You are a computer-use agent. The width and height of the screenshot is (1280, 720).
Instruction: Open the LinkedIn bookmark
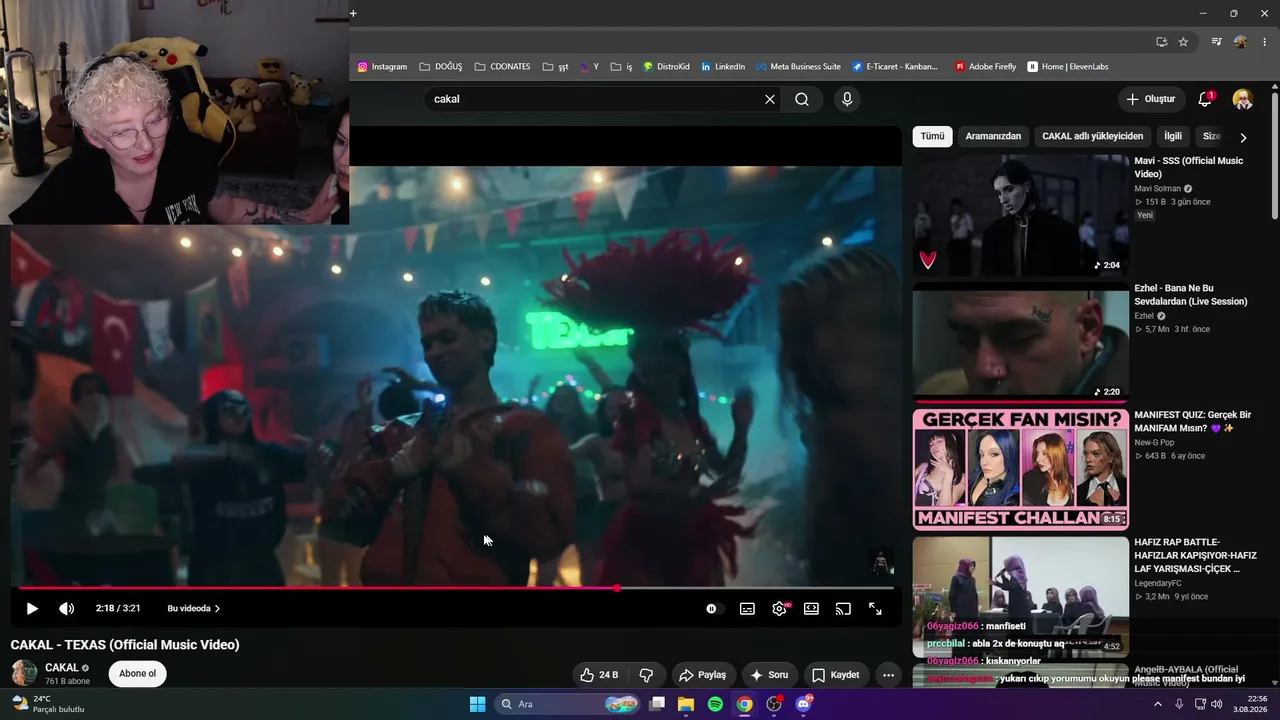(x=722, y=67)
